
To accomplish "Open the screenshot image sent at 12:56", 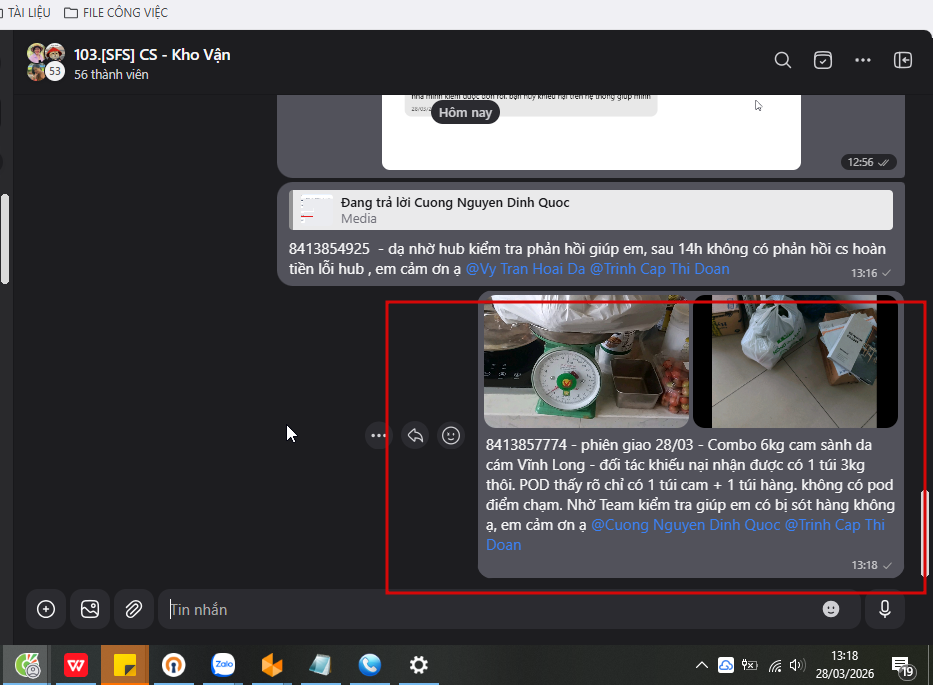I will pyautogui.click(x=591, y=132).
